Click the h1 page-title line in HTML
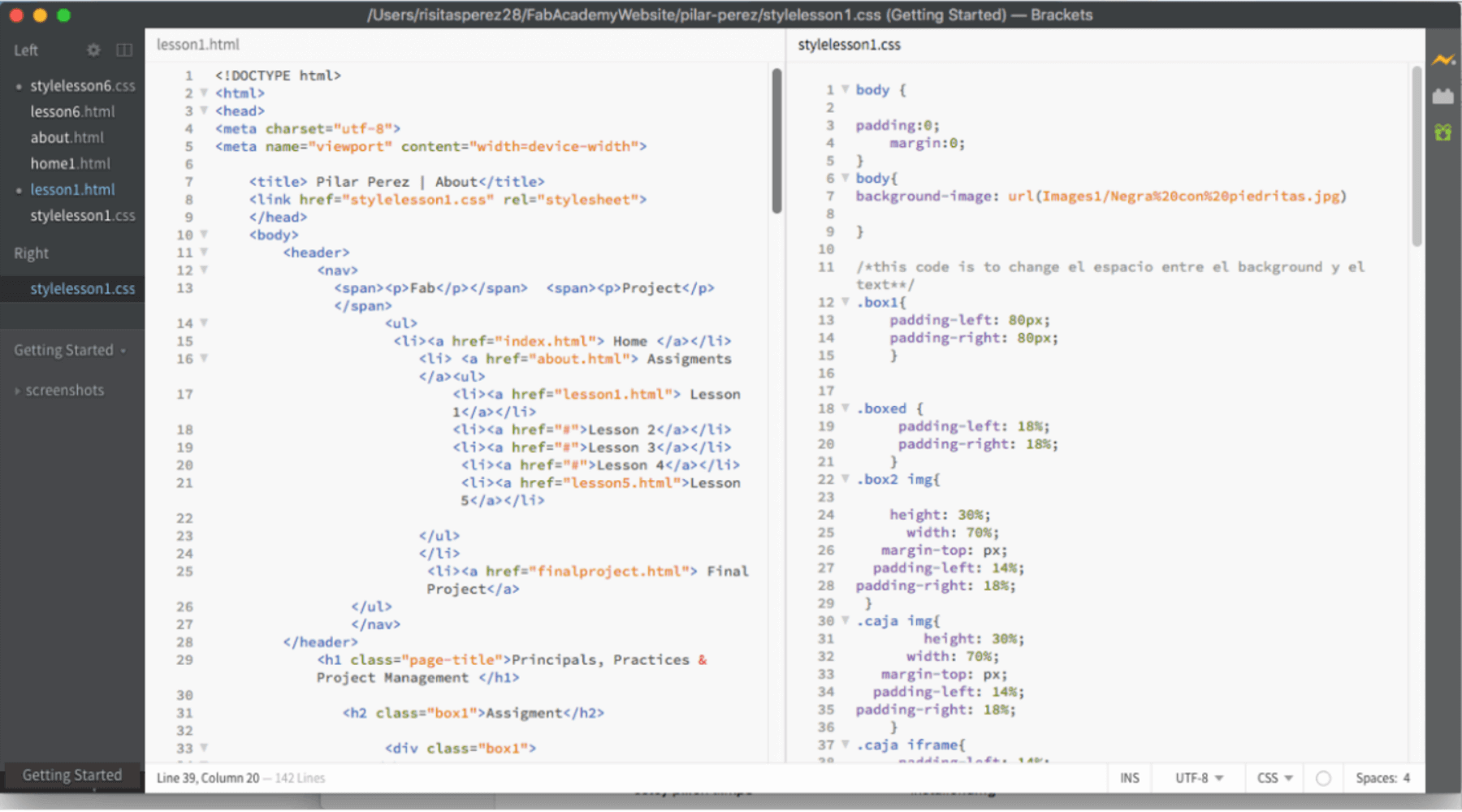The height and width of the screenshot is (812, 1462). pyautogui.click(x=512, y=668)
